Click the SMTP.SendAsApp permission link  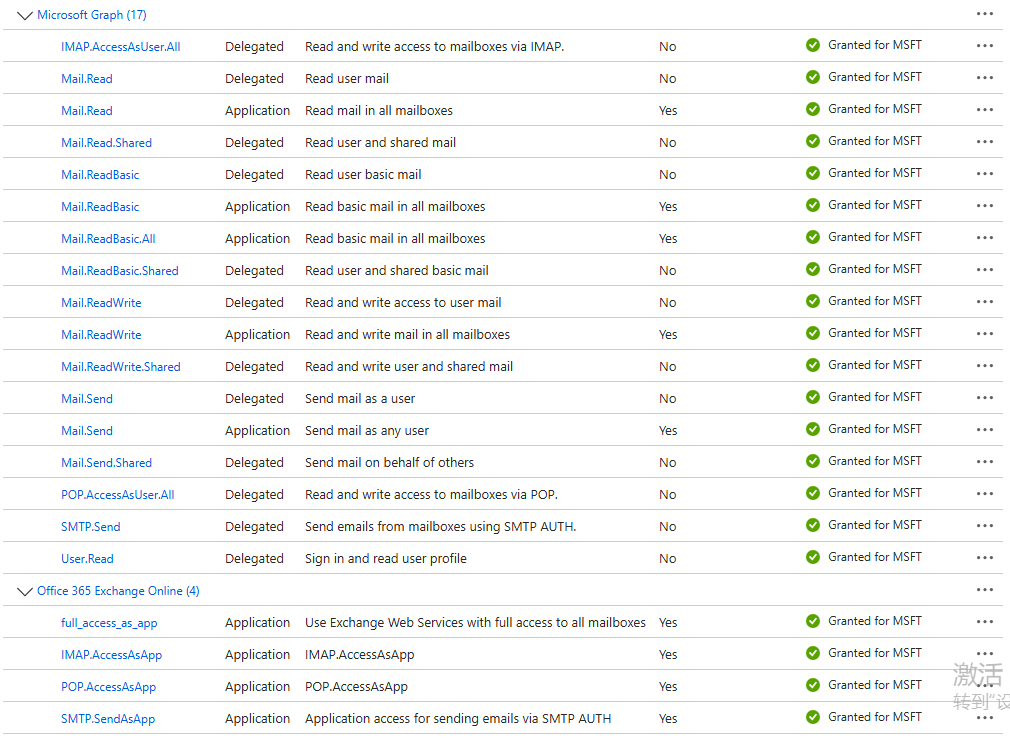[x=108, y=719]
